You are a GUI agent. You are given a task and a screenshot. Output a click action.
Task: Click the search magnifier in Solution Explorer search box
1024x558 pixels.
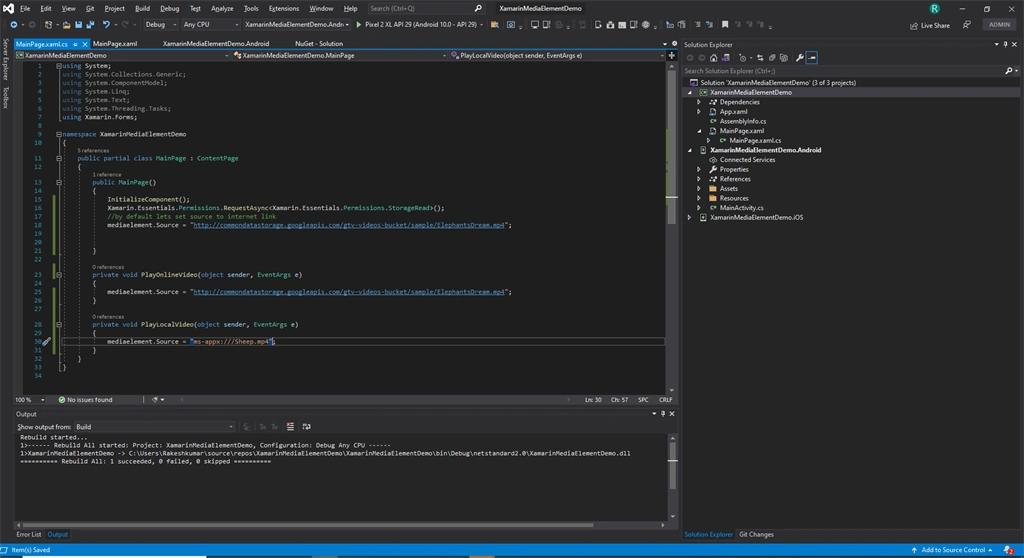(x=1008, y=71)
